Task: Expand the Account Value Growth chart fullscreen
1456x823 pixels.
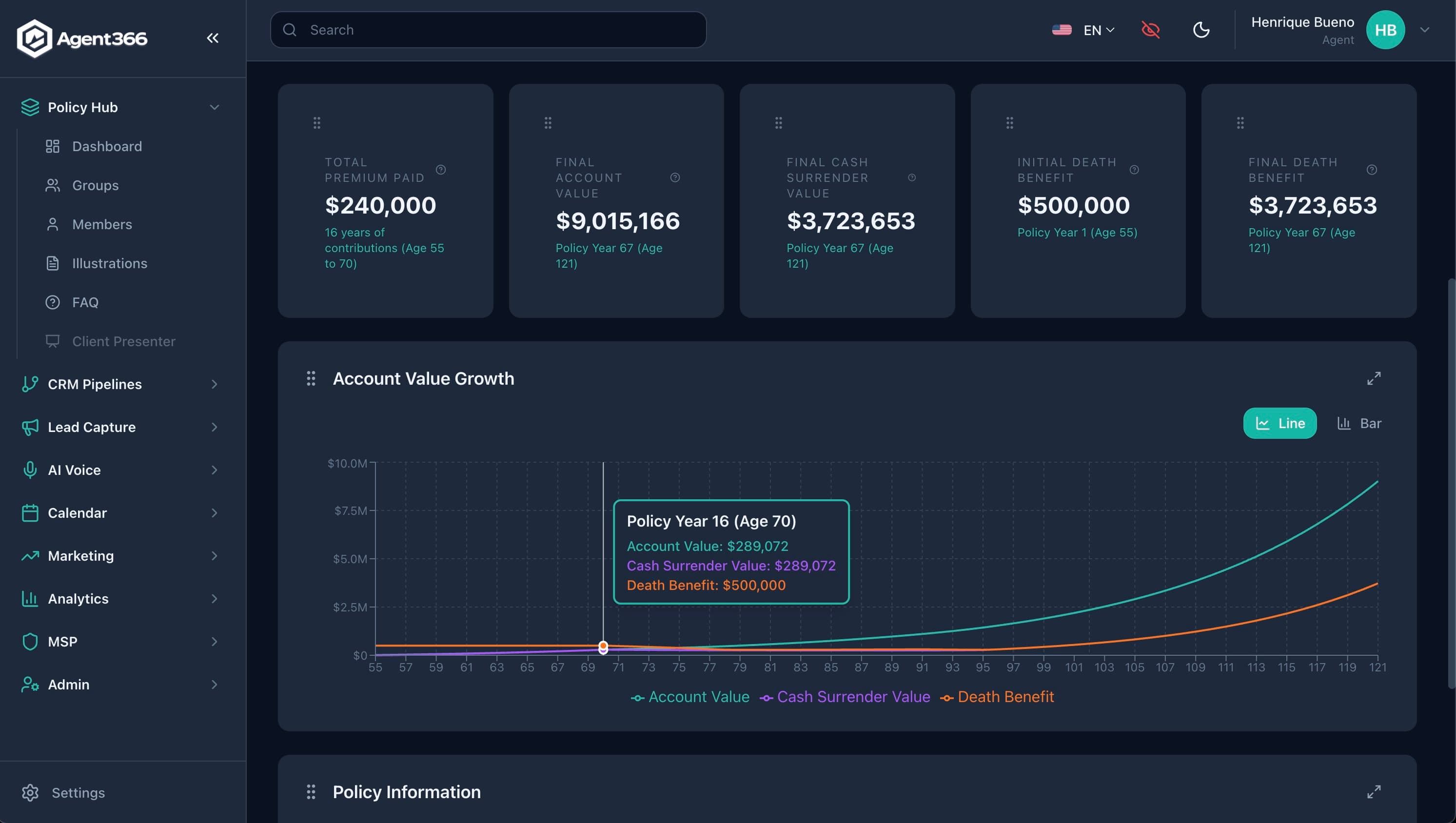Action: (1374, 378)
